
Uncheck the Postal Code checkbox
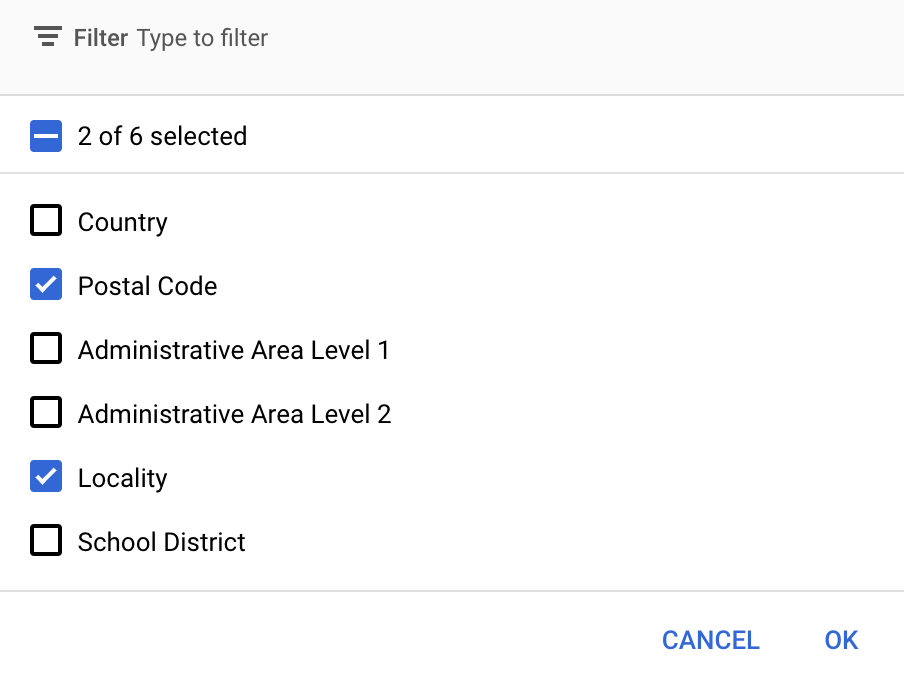point(45,285)
